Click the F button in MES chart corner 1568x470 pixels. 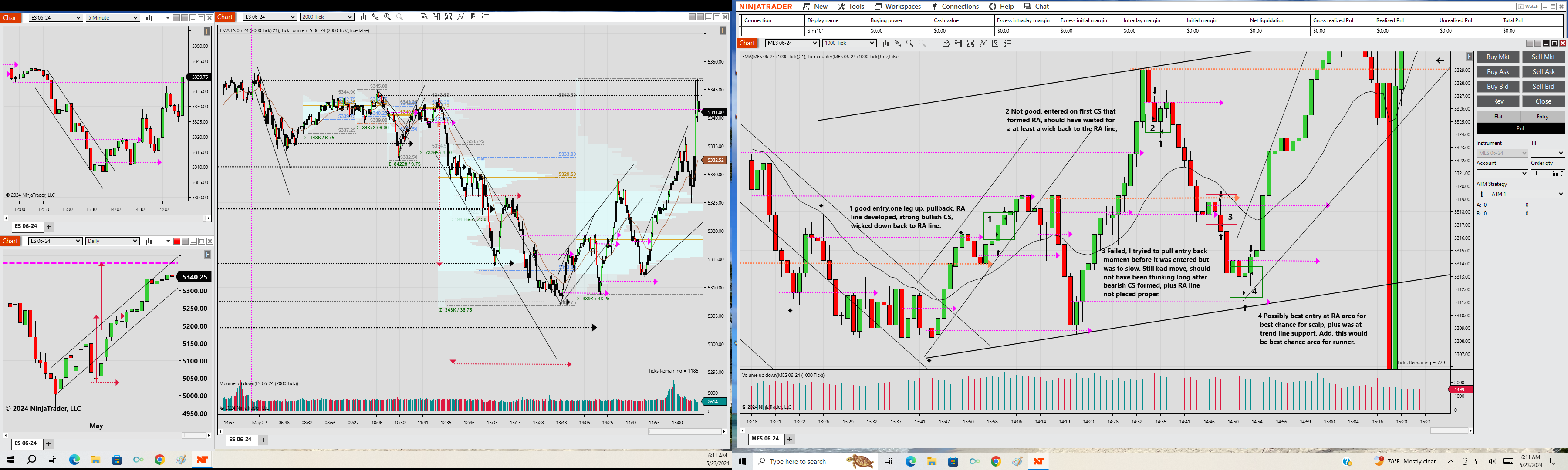pyautogui.click(x=1469, y=57)
